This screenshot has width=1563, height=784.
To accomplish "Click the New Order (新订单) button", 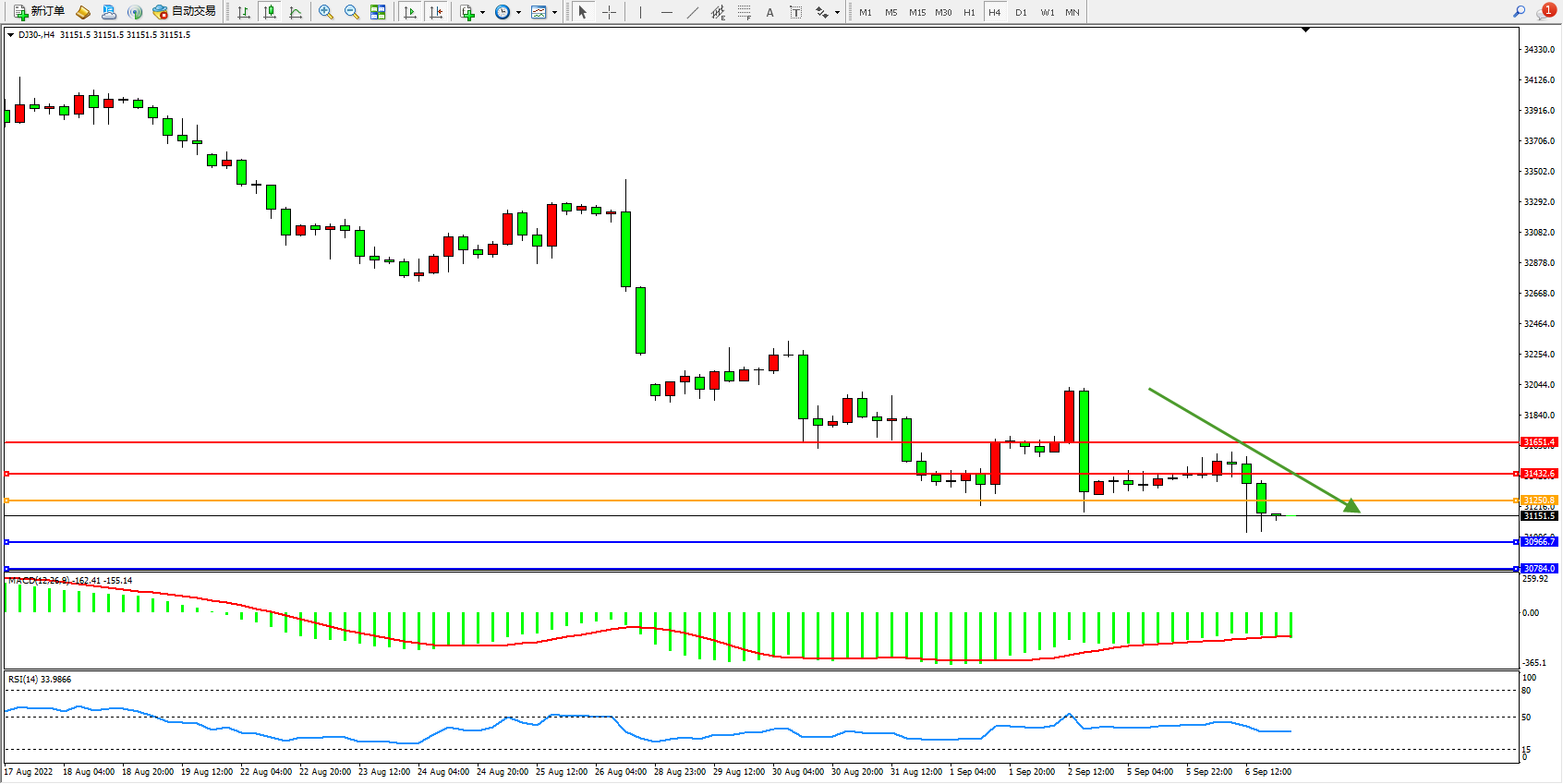I will [x=39, y=12].
